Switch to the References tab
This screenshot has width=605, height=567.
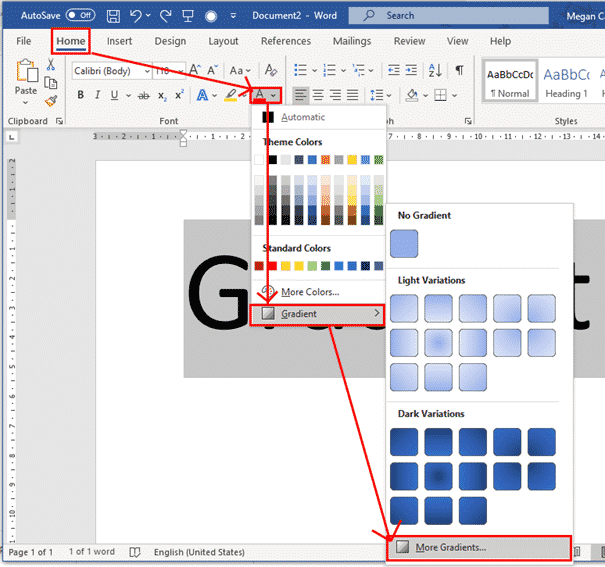tap(286, 41)
